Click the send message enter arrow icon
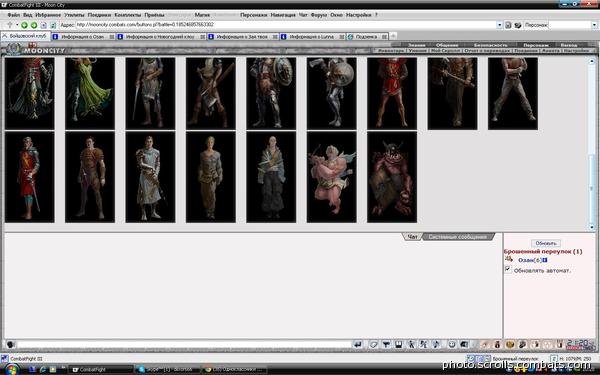 tap(358, 344)
